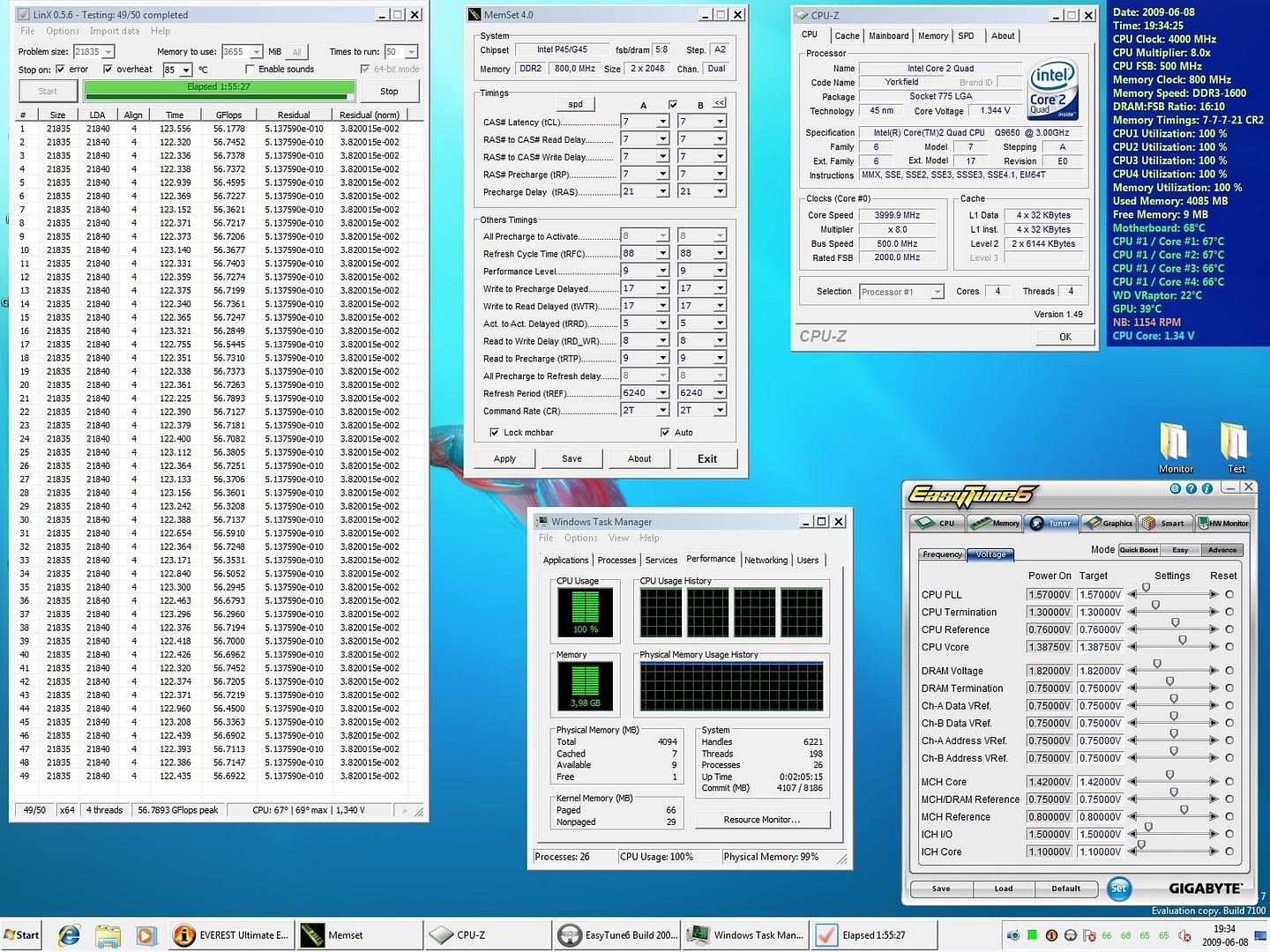Toggle the Auto checkbox in MemSet
1270x952 pixels.
(665, 432)
